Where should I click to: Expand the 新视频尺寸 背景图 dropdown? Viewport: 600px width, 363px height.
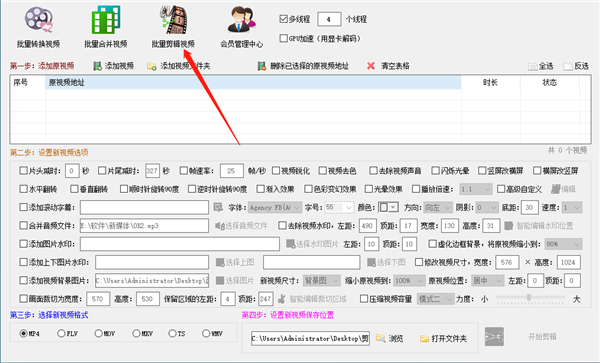pos(321,281)
